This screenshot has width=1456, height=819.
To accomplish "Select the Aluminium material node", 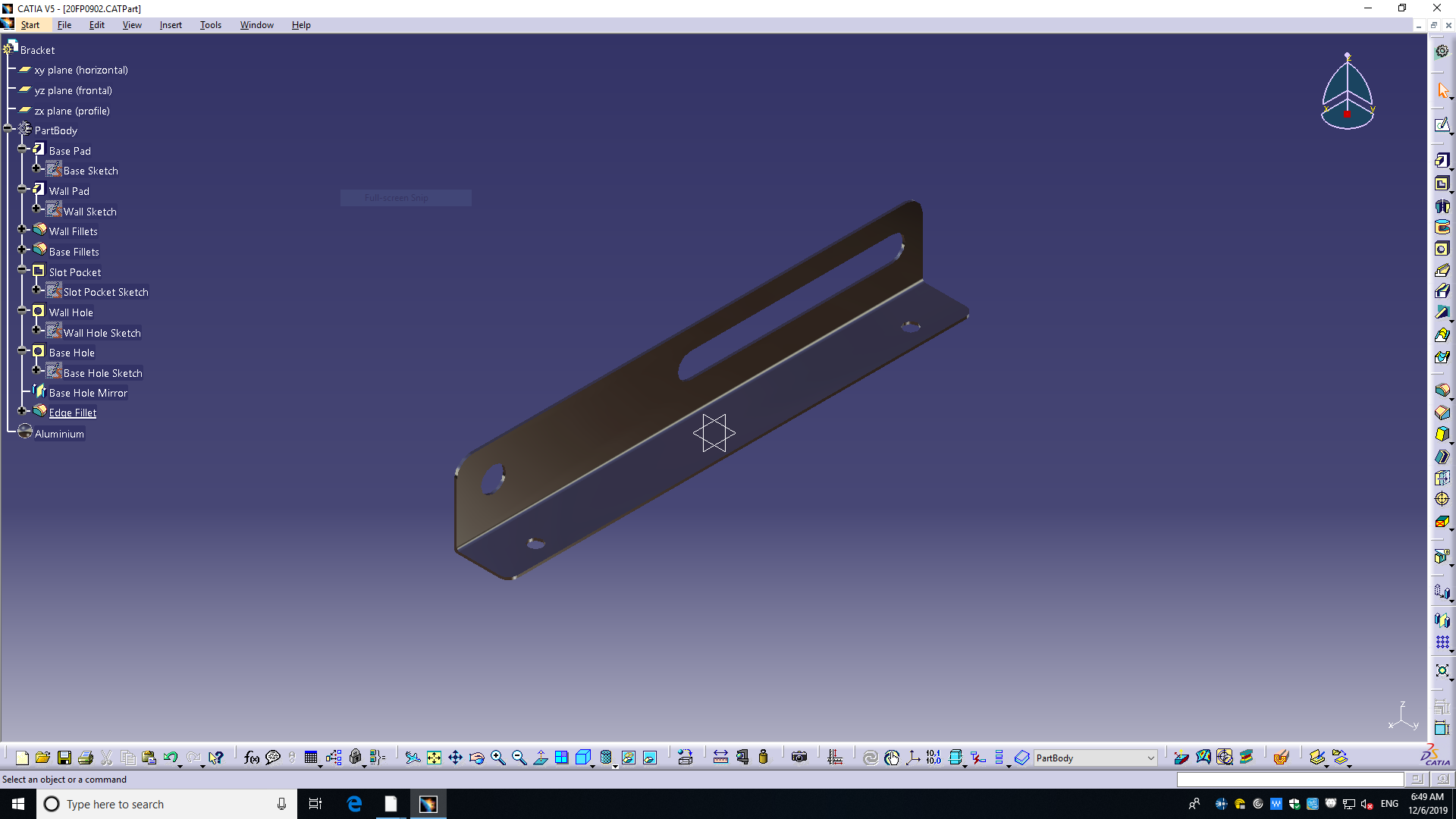I will pyautogui.click(x=59, y=434).
